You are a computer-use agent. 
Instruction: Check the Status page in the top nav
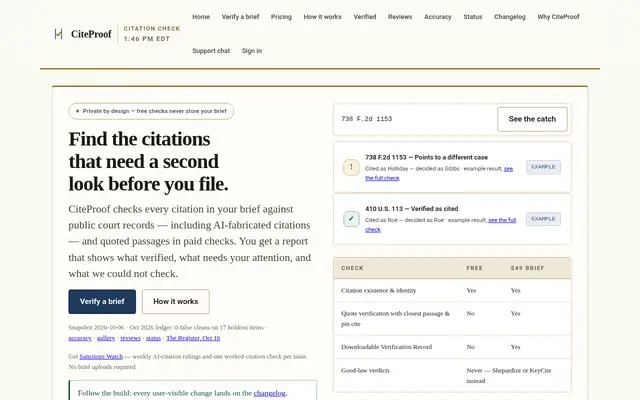(473, 17)
